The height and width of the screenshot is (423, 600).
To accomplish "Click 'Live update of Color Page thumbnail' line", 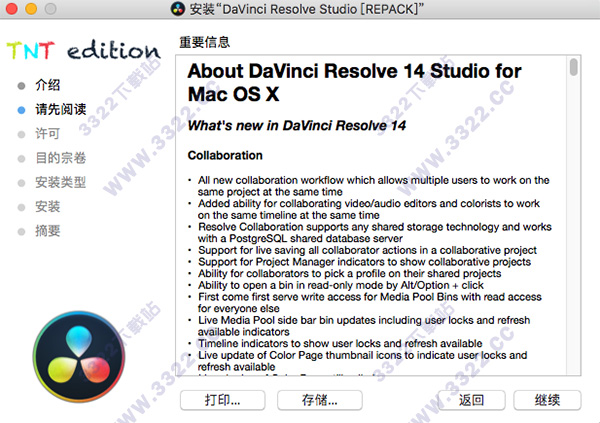I will [x=362, y=361].
